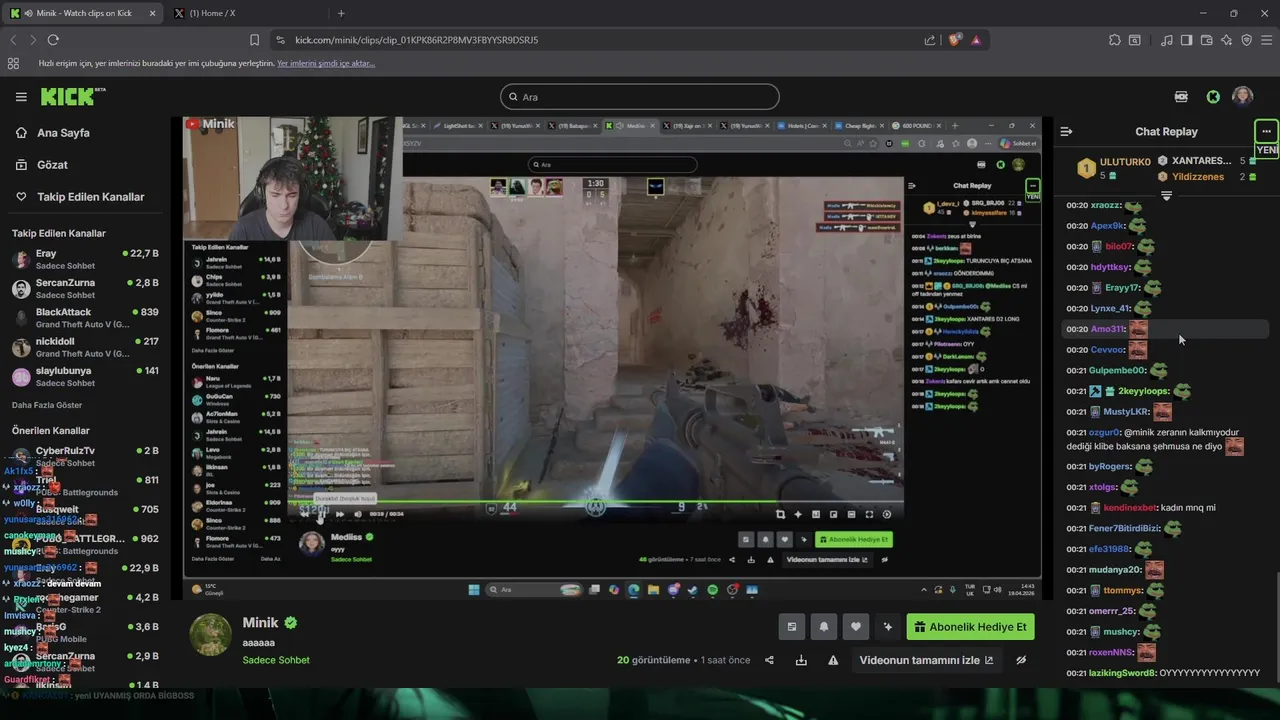The width and height of the screenshot is (1280, 720).
Task: Click Videonun tamamını izle button
Action: pyautogui.click(x=926, y=660)
